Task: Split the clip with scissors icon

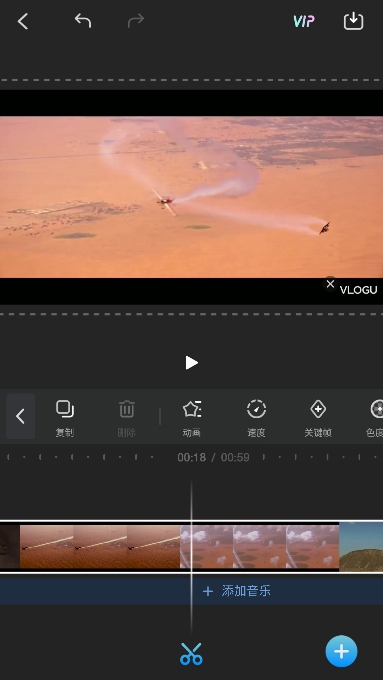Action: coord(191,654)
